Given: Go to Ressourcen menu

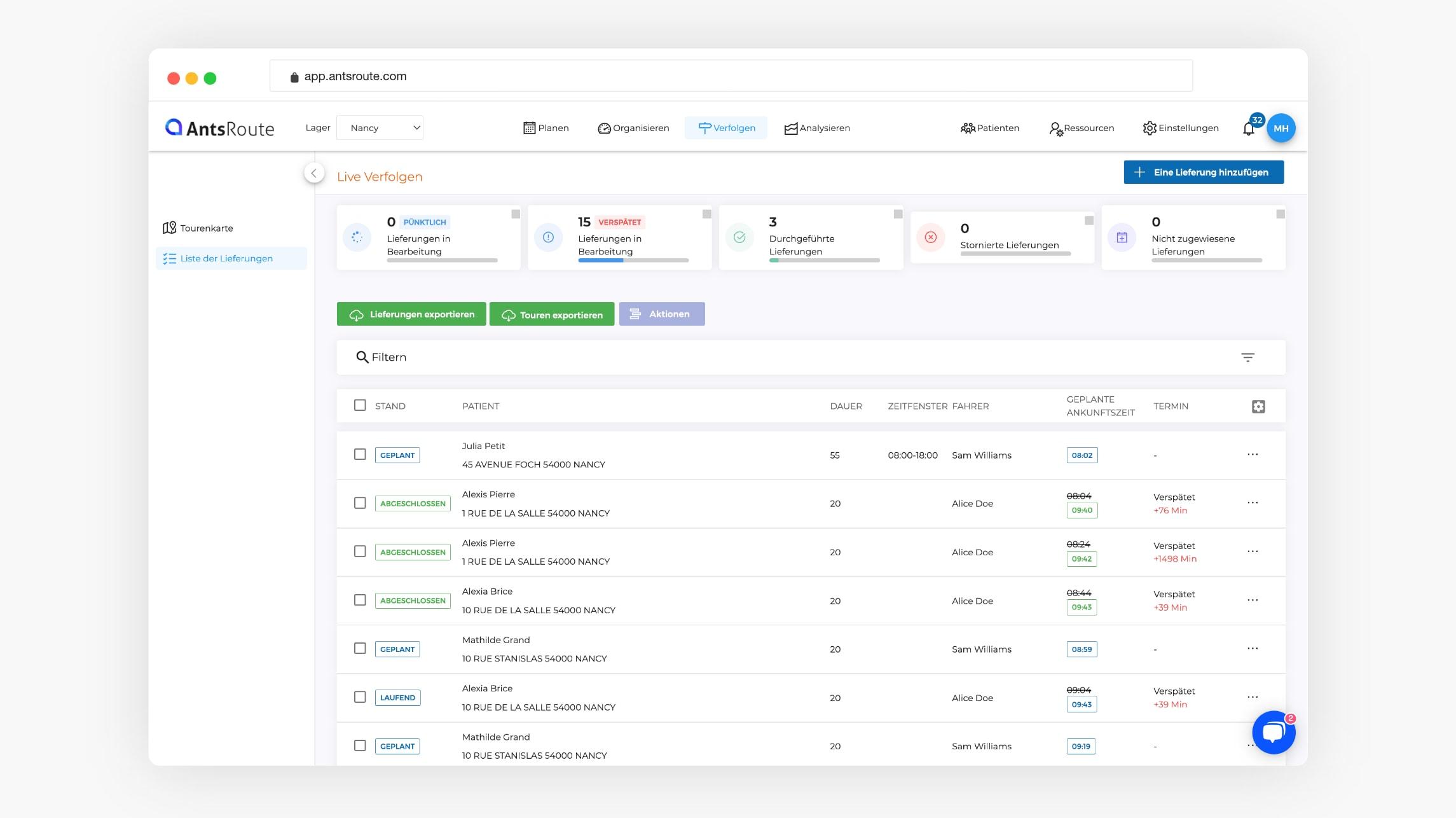Looking at the screenshot, I should coord(1082,128).
